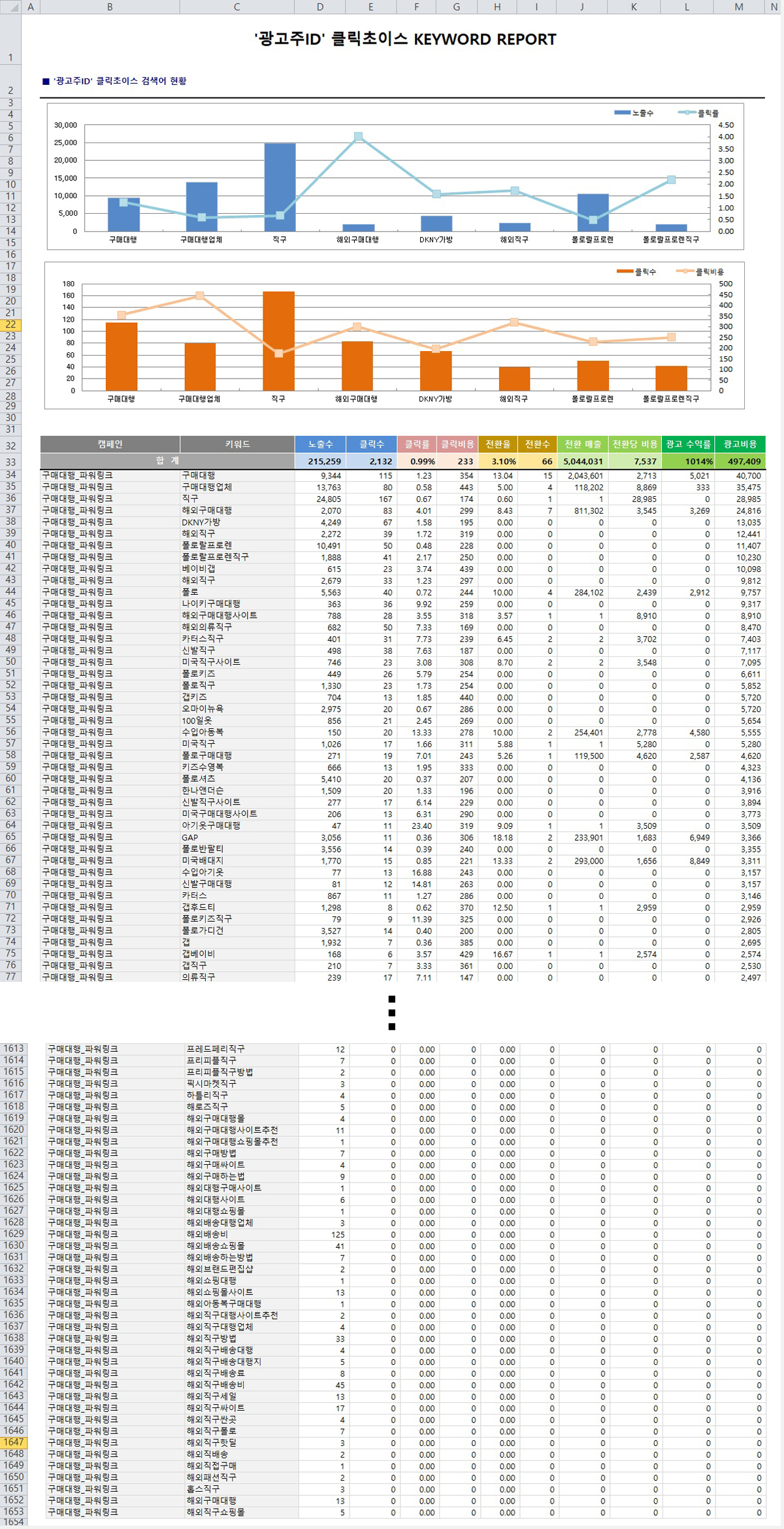Click the tallest orange 직구 bar in bottom chart
784x1529 pixels.
click(x=278, y=341)
